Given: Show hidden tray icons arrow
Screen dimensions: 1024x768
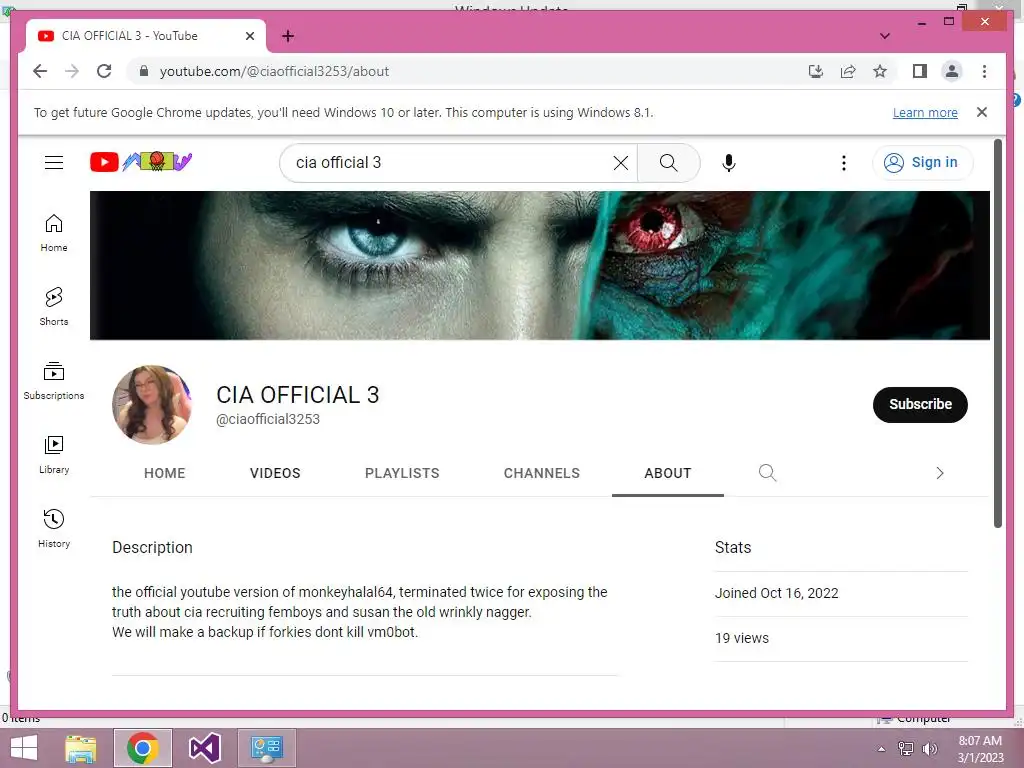Looking at the screenshot, I should [x=881, y=748].
